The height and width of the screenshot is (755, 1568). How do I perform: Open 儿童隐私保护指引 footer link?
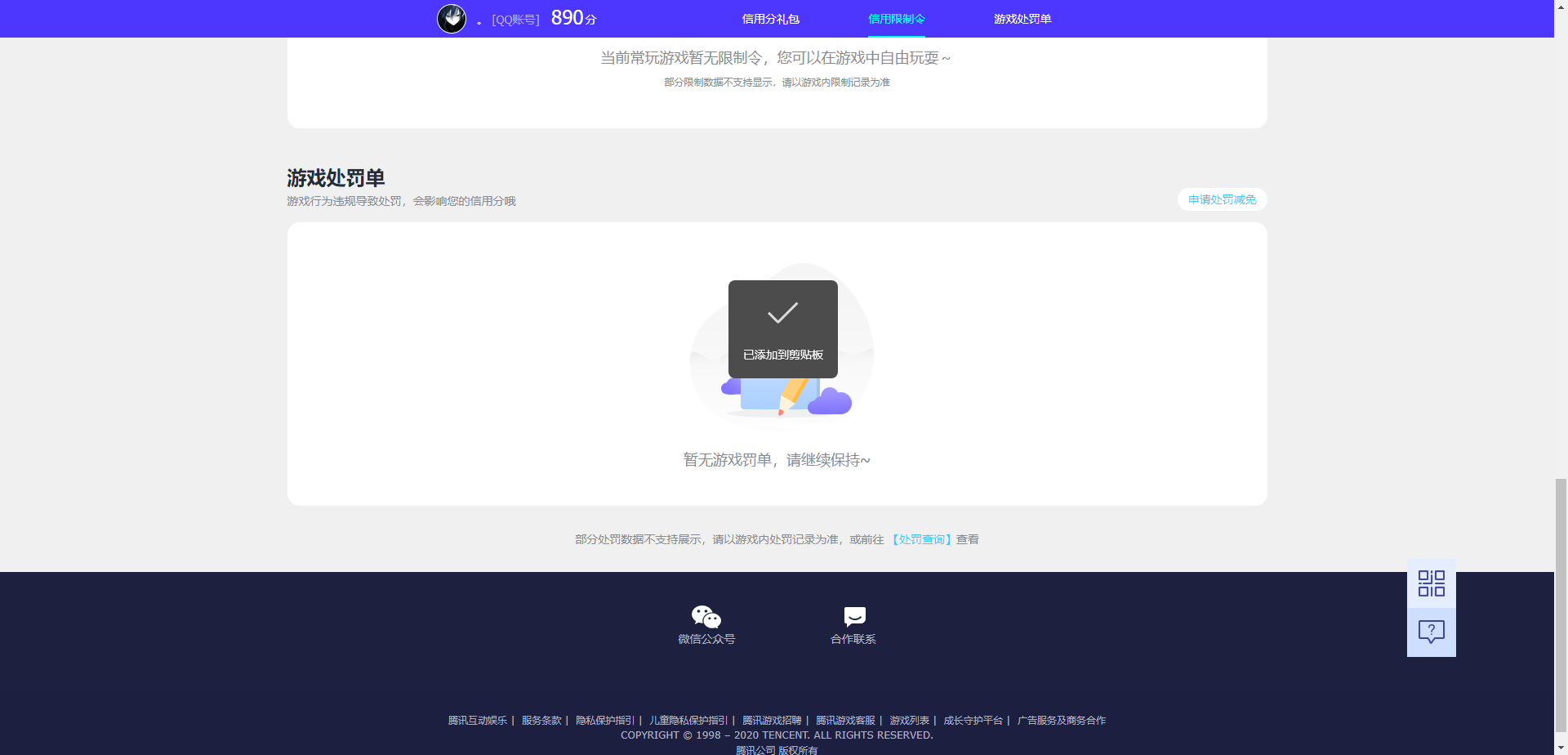(688, 720)
